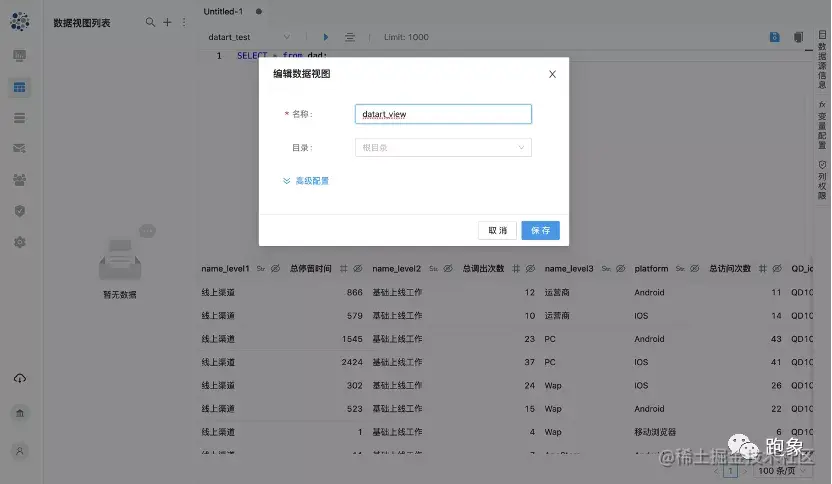
Task: Click the 总访问次数 column header
Action: (730, 269)
